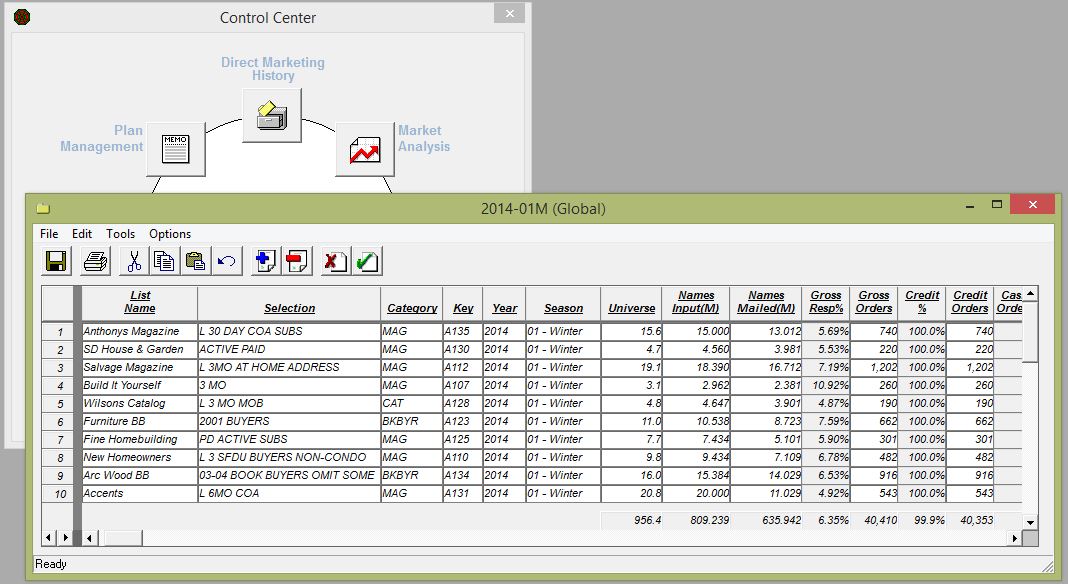Click the '10.92%' gross response cell

[826, 386]
